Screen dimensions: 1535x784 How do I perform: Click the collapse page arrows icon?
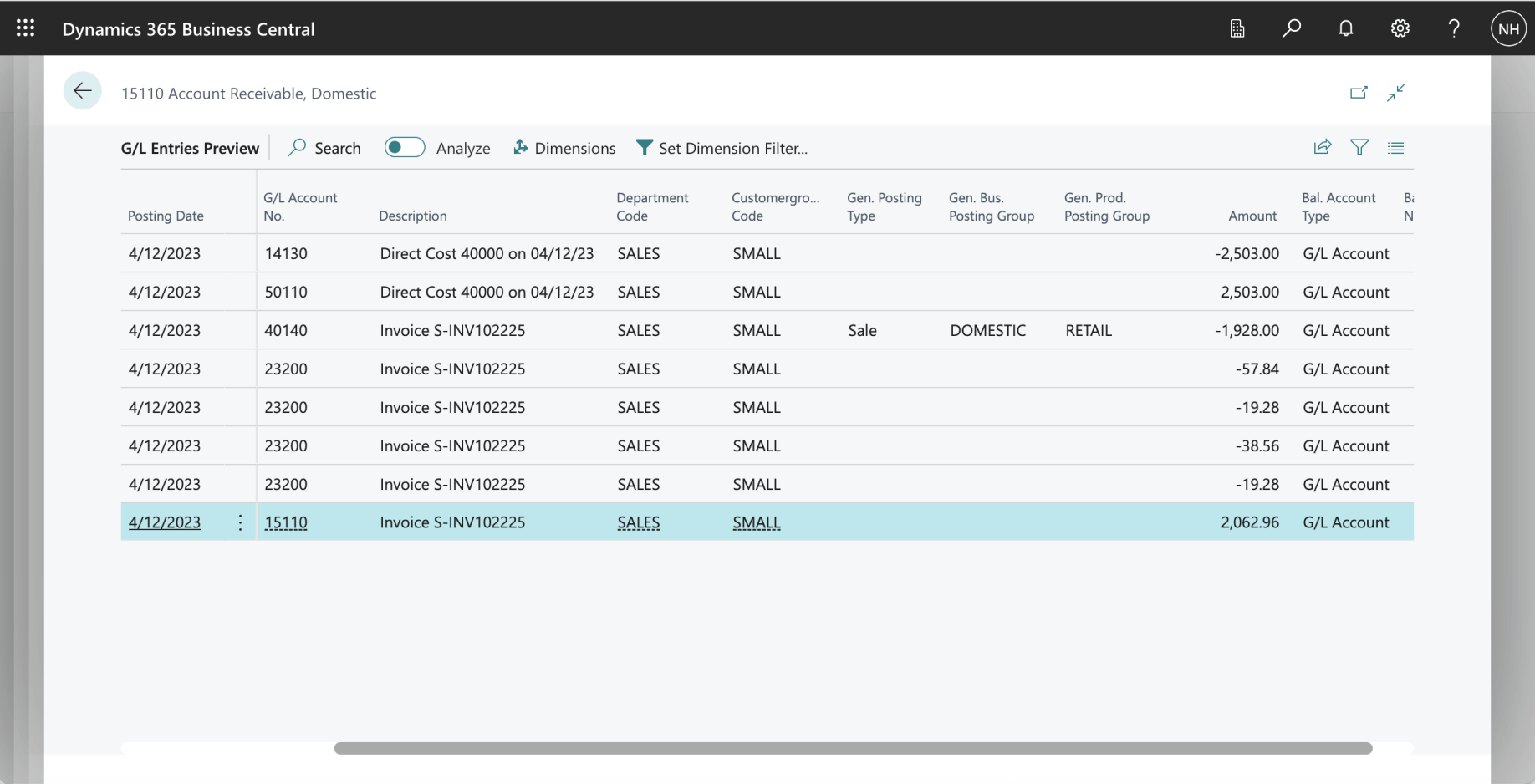point(1395,93)
